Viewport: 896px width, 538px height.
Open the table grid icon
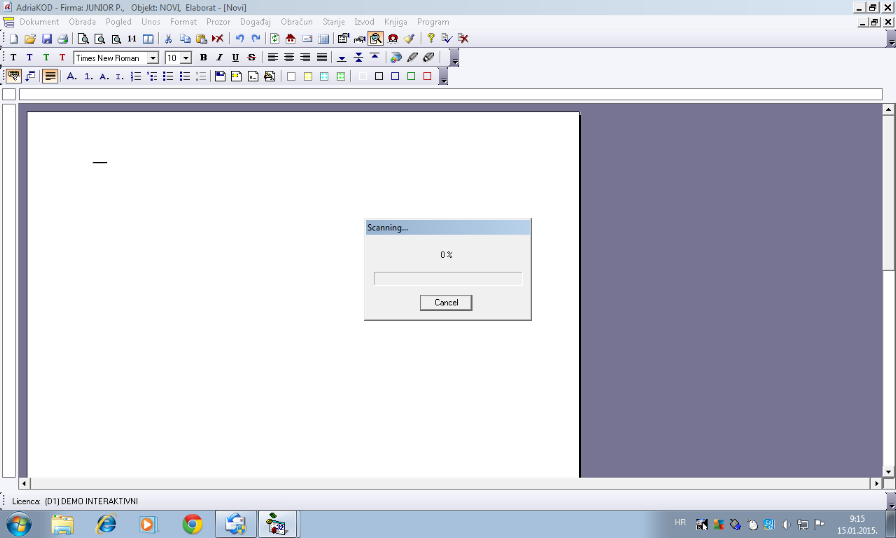coord(323,39)
